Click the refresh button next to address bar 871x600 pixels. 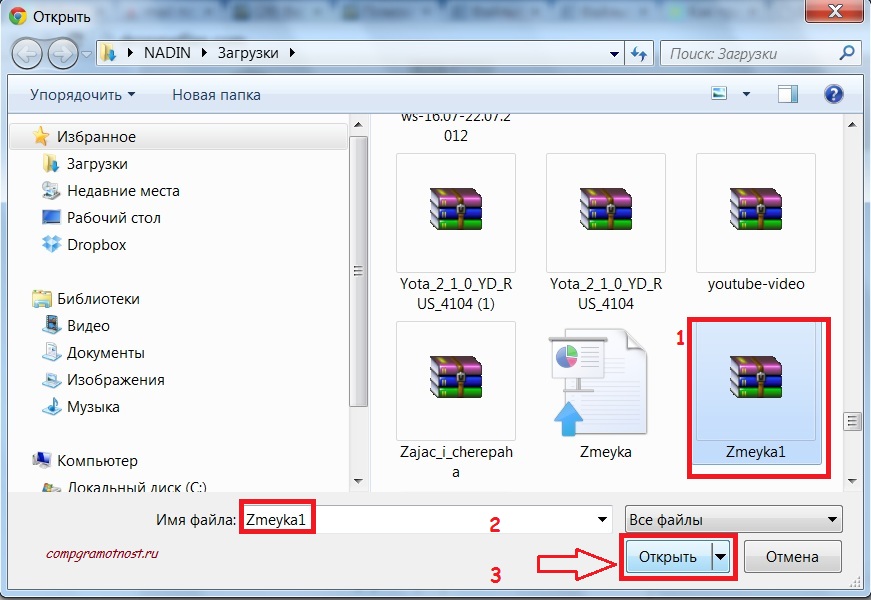[x=639, y=54]
